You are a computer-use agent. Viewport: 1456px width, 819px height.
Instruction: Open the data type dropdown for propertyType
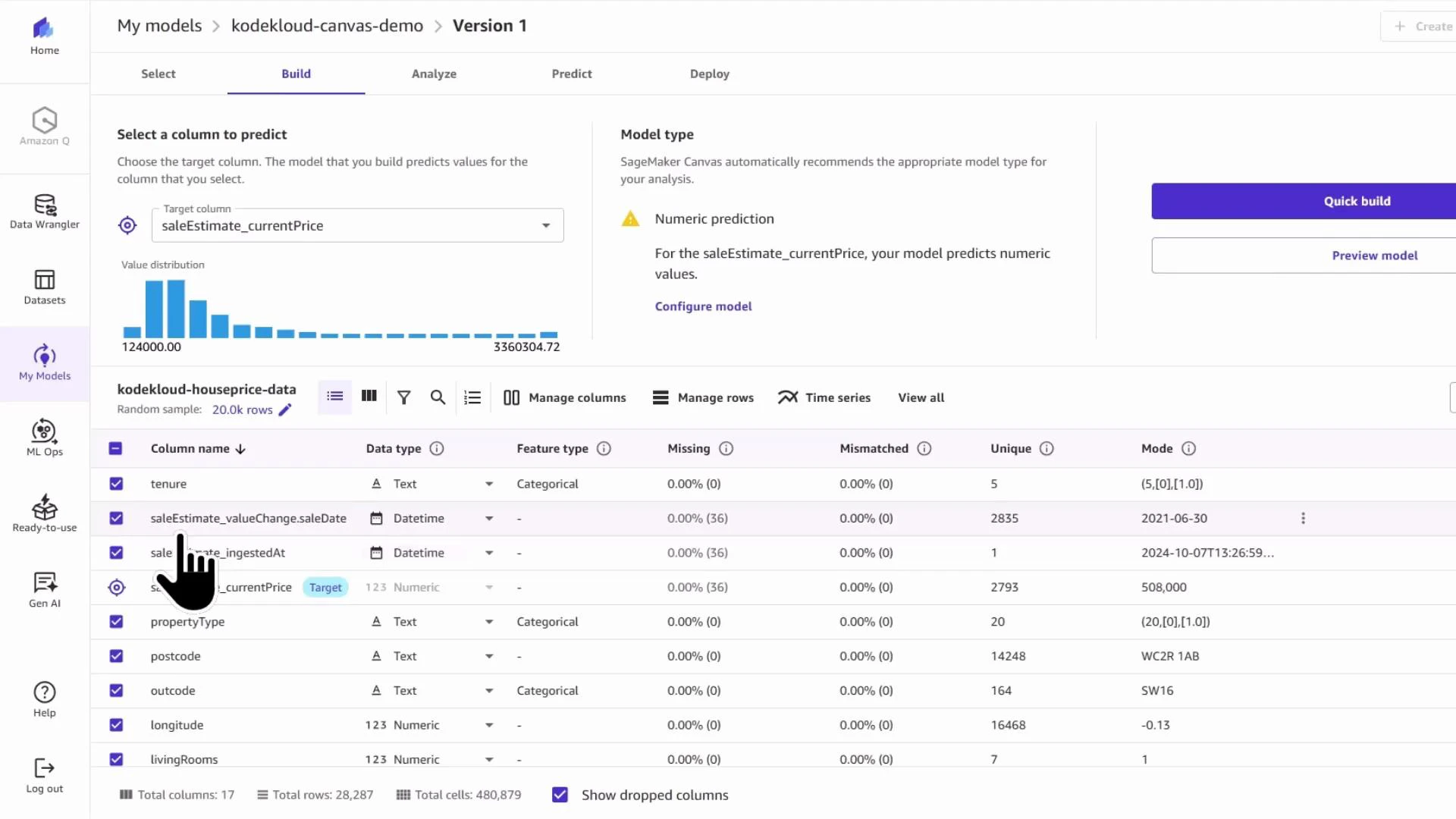[x=488, y=621]
